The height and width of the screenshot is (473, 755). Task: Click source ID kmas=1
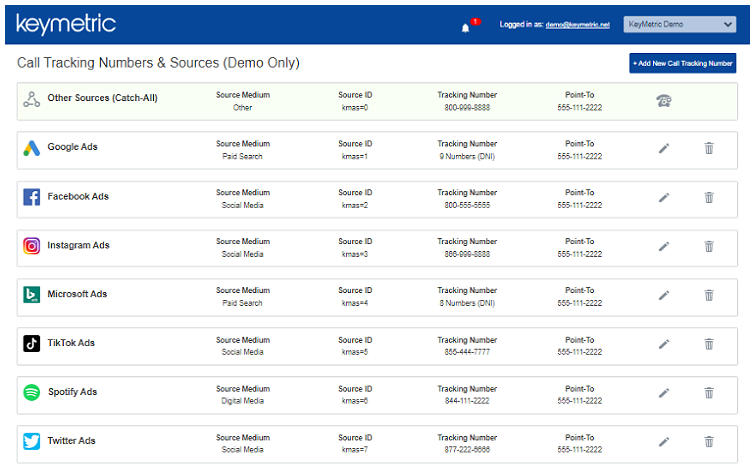coord(355,157)
